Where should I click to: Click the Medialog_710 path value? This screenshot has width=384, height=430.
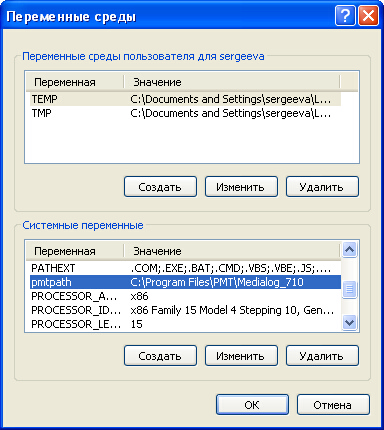tap(217, 282)
